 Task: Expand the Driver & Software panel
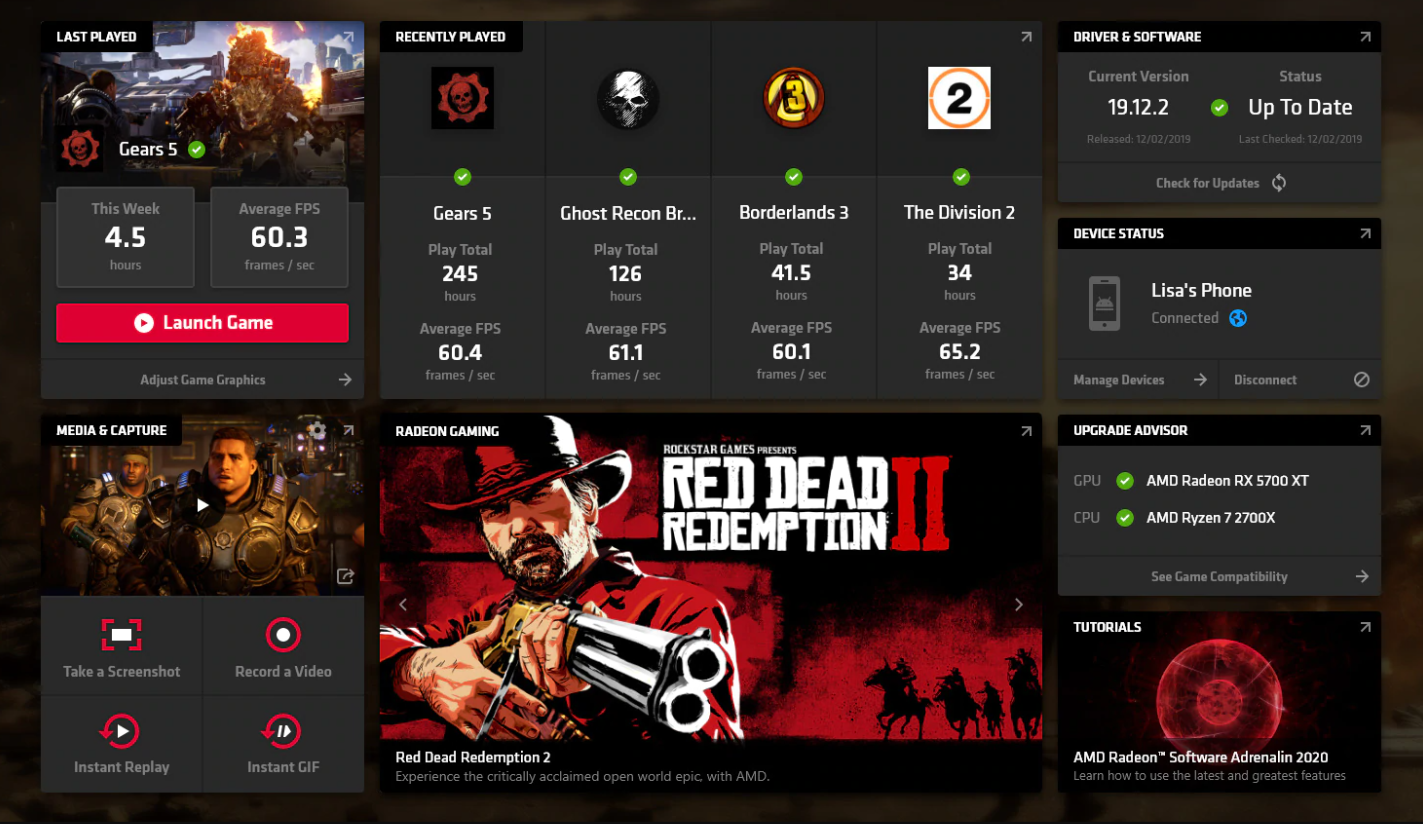(1365, 37)
